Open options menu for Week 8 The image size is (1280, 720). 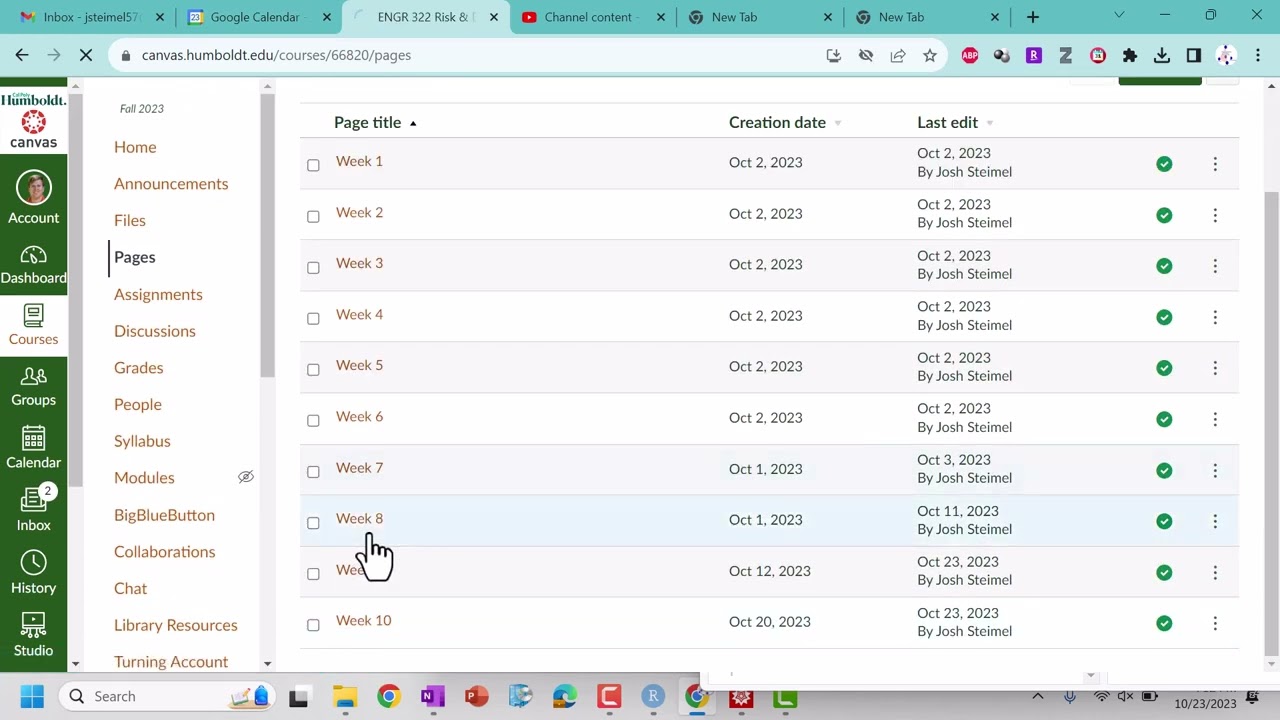tap(1215, 521)
